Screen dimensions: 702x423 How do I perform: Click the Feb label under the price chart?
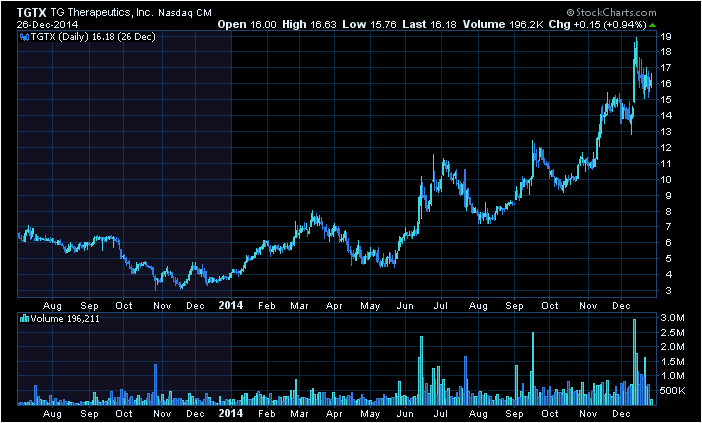coord(267,306)
